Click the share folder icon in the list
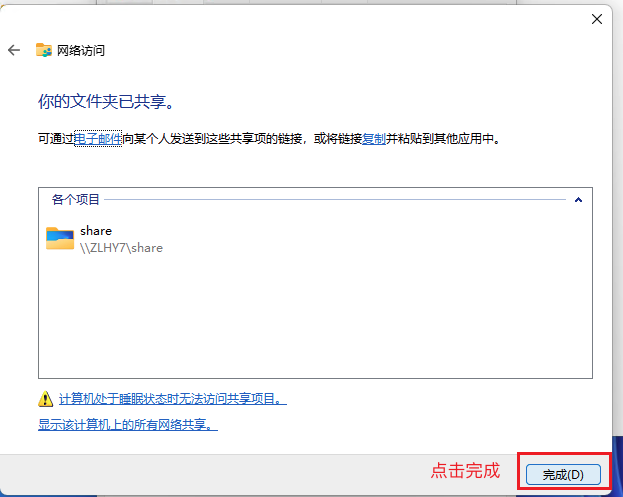 coord(60,238)
